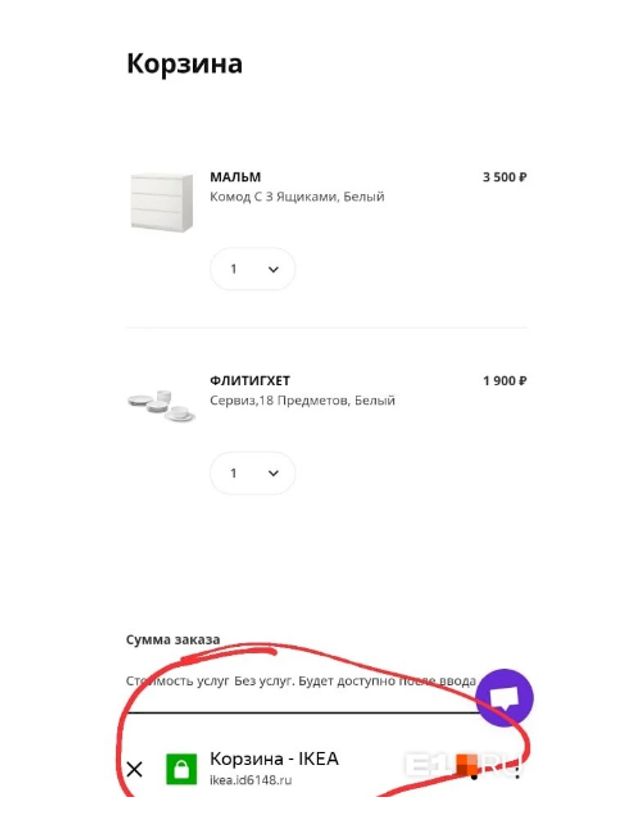Click the ikea.id6148.ru URL text
This screenshot has width=640, height=818.
pyautogui.click(x=251, y=780)
